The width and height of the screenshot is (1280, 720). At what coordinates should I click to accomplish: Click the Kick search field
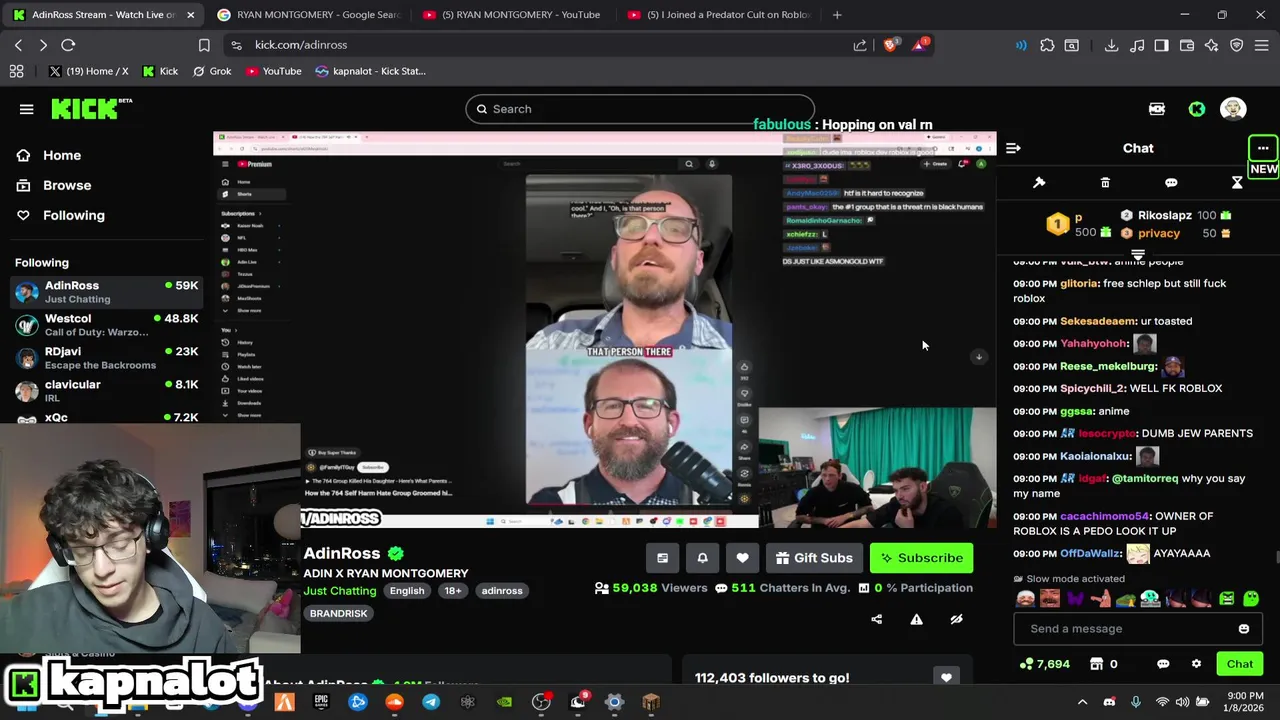point(640,109)
